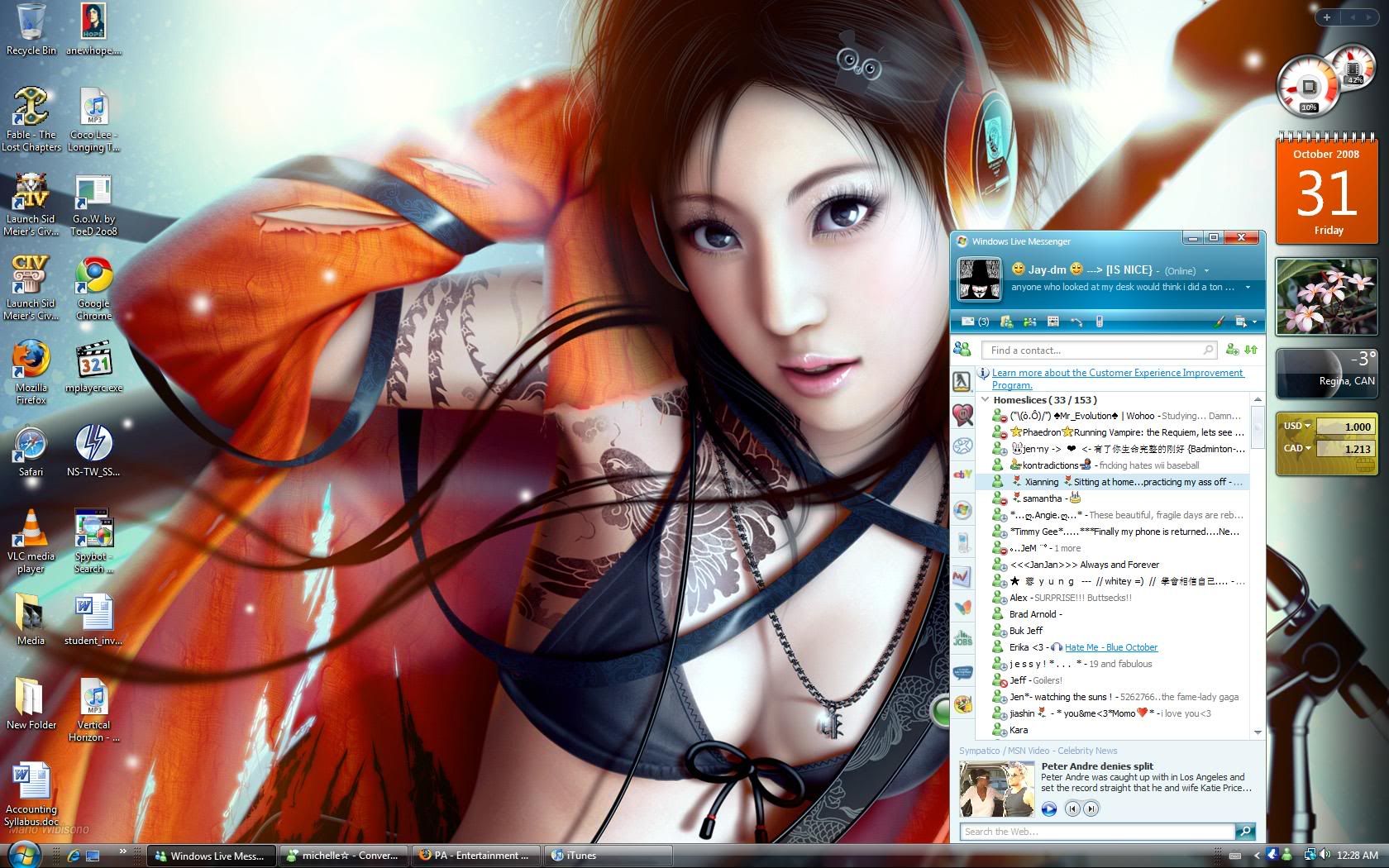Open the group activities icon in Messenger toolbar
1389x868 pixels.
[x=1029, y=322]
